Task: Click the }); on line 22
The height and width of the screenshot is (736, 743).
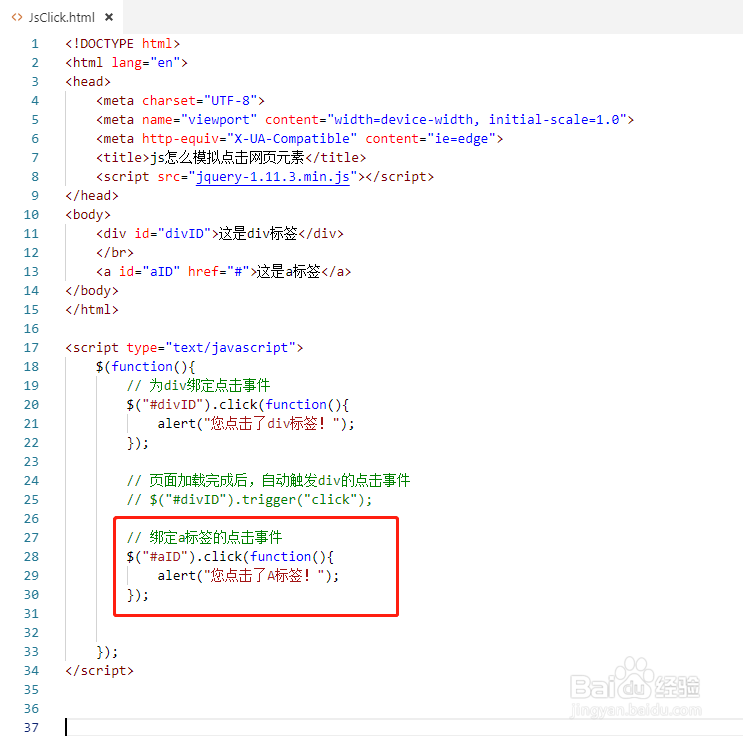Action: pos(138,443)
